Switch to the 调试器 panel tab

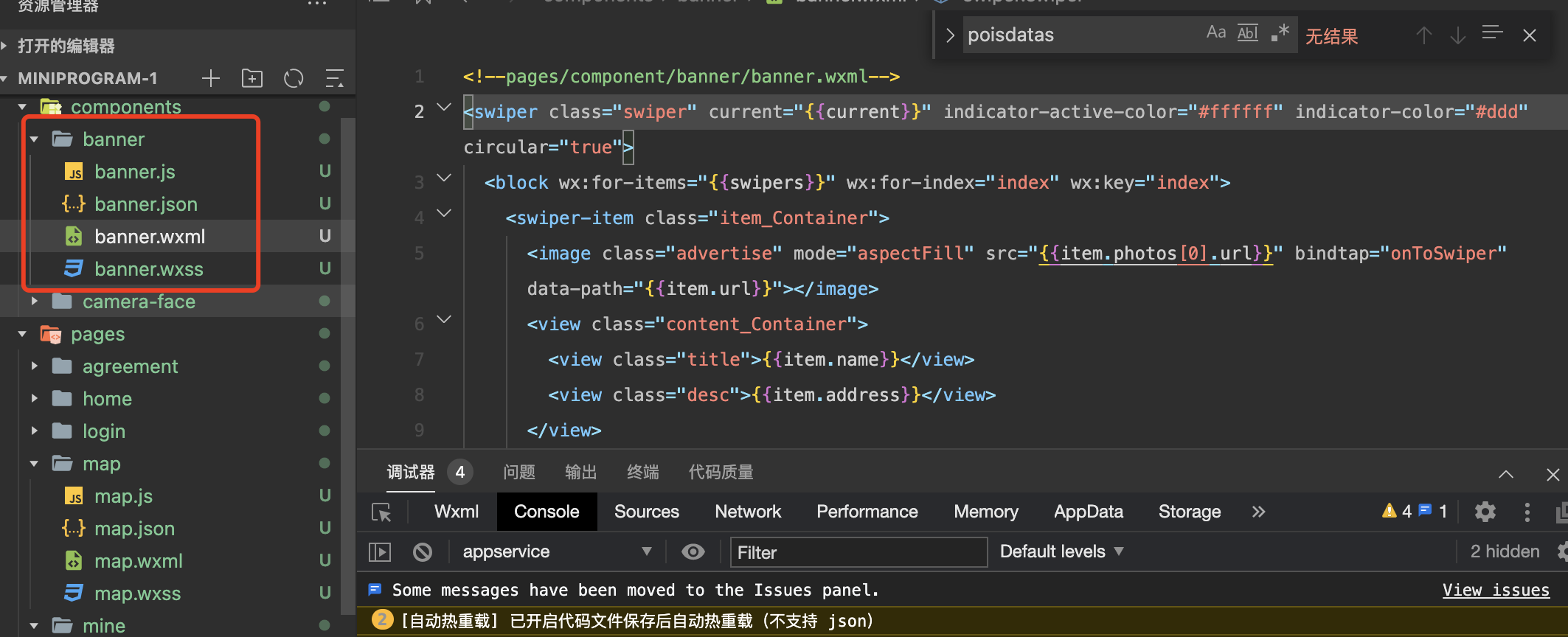point(411,473)
